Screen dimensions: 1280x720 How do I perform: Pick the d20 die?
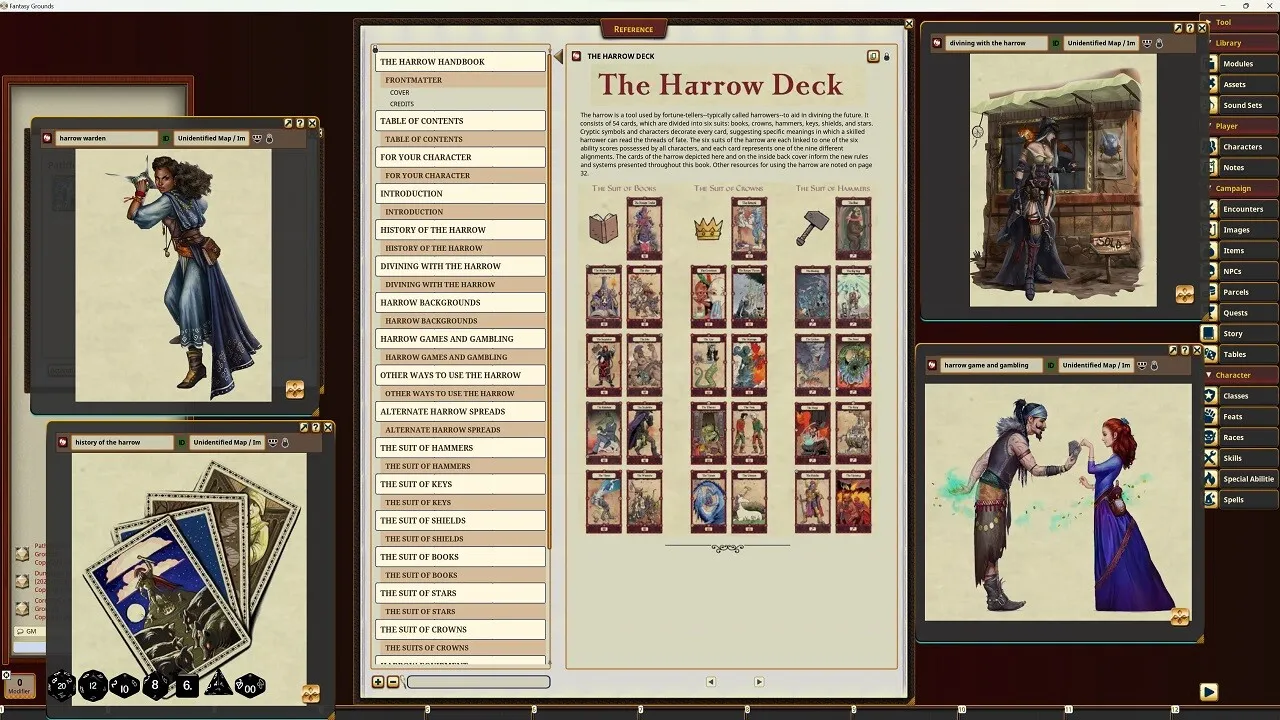tap(62, 685)
